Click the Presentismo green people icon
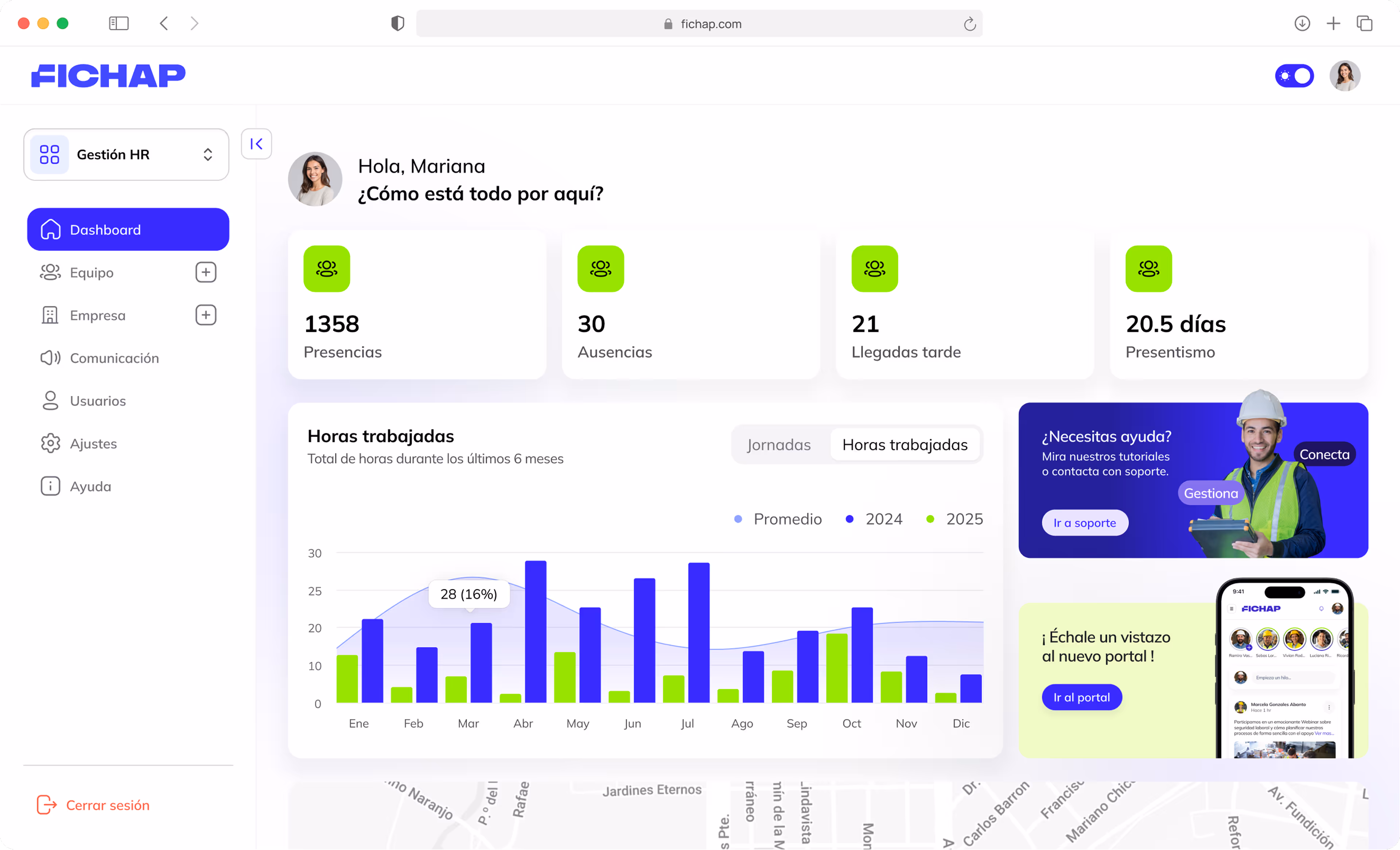 point(1148,269)
